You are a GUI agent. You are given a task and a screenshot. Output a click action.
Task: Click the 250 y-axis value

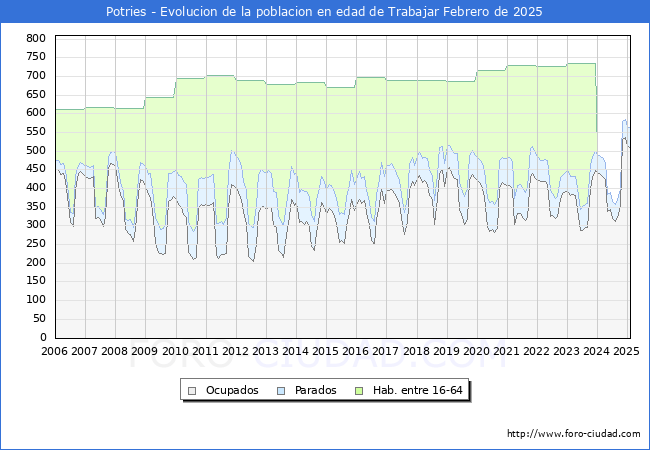click(36, 244)
